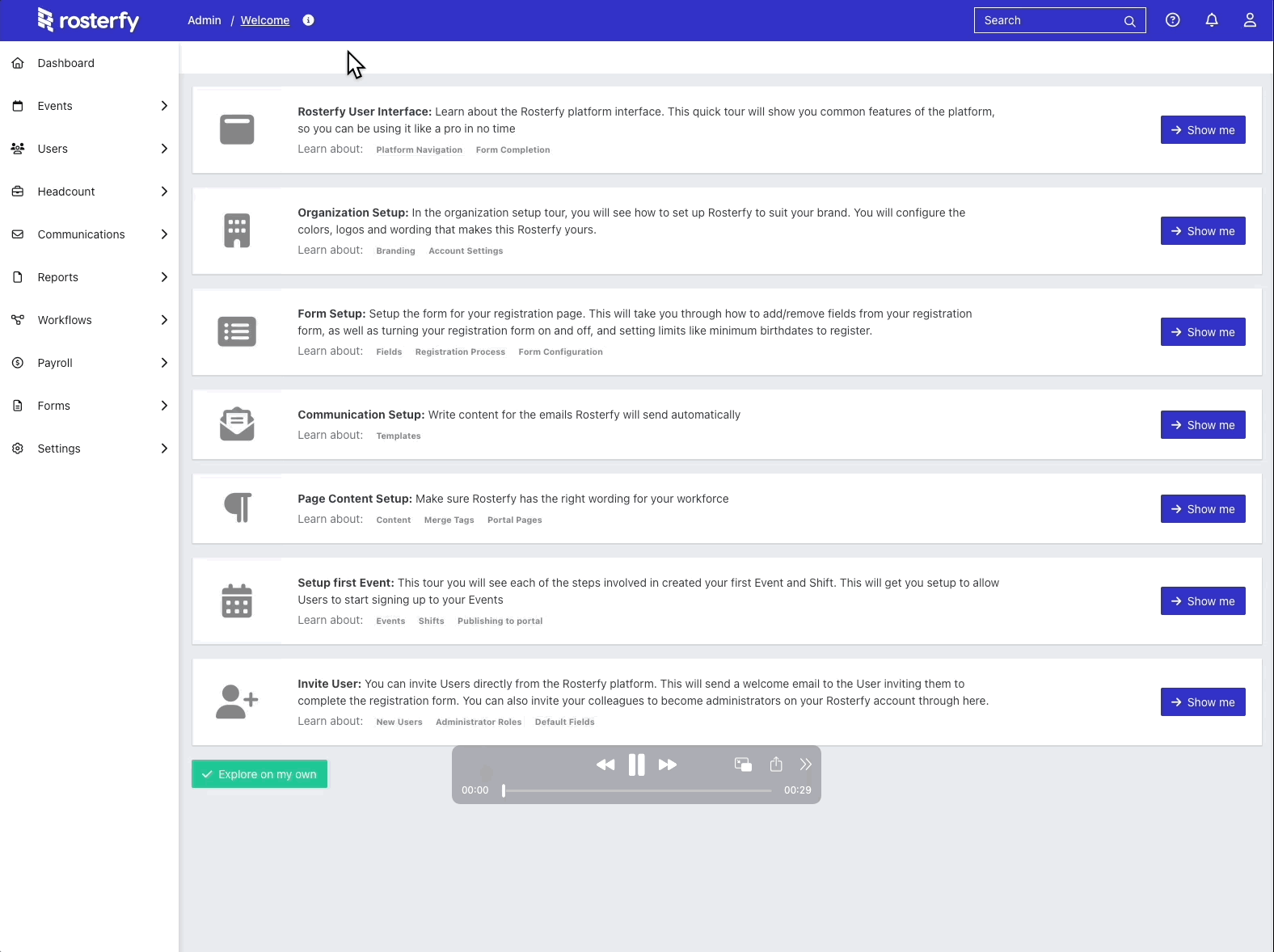This screenshot has height=952, width=1274.
Task: Show me the Rosterfy User Interface tour
Action: tap(1203, 130)
